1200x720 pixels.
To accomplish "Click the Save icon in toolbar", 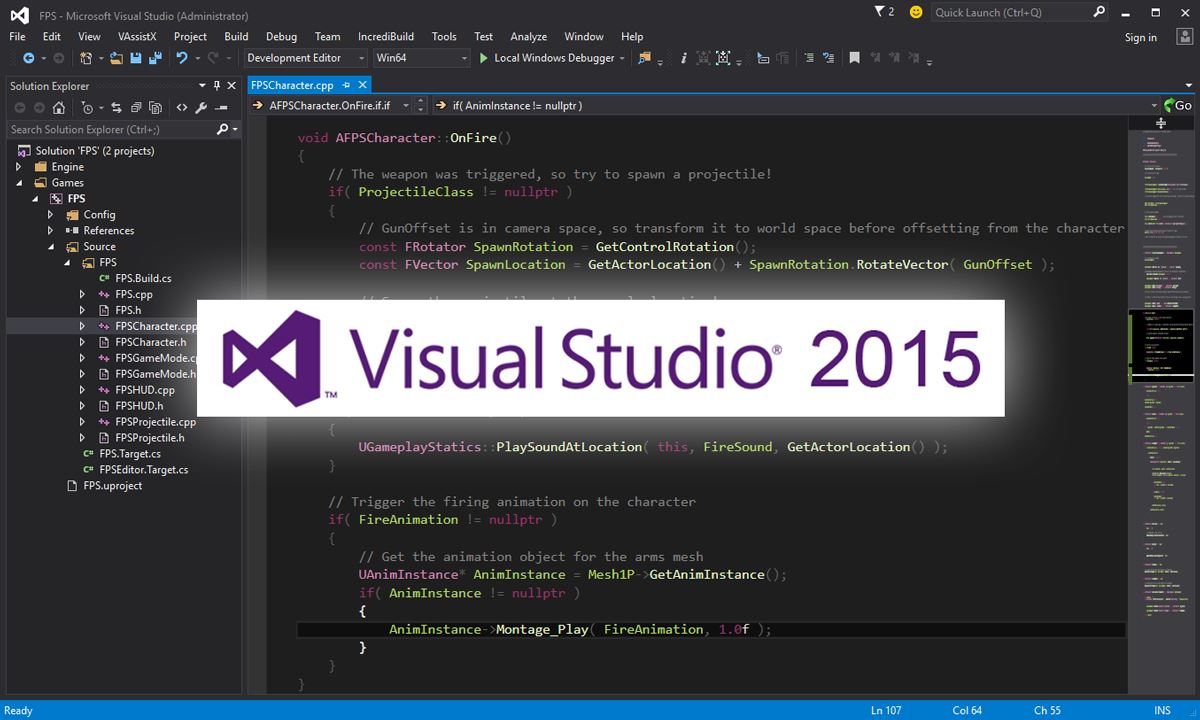I will pos(136,59).
